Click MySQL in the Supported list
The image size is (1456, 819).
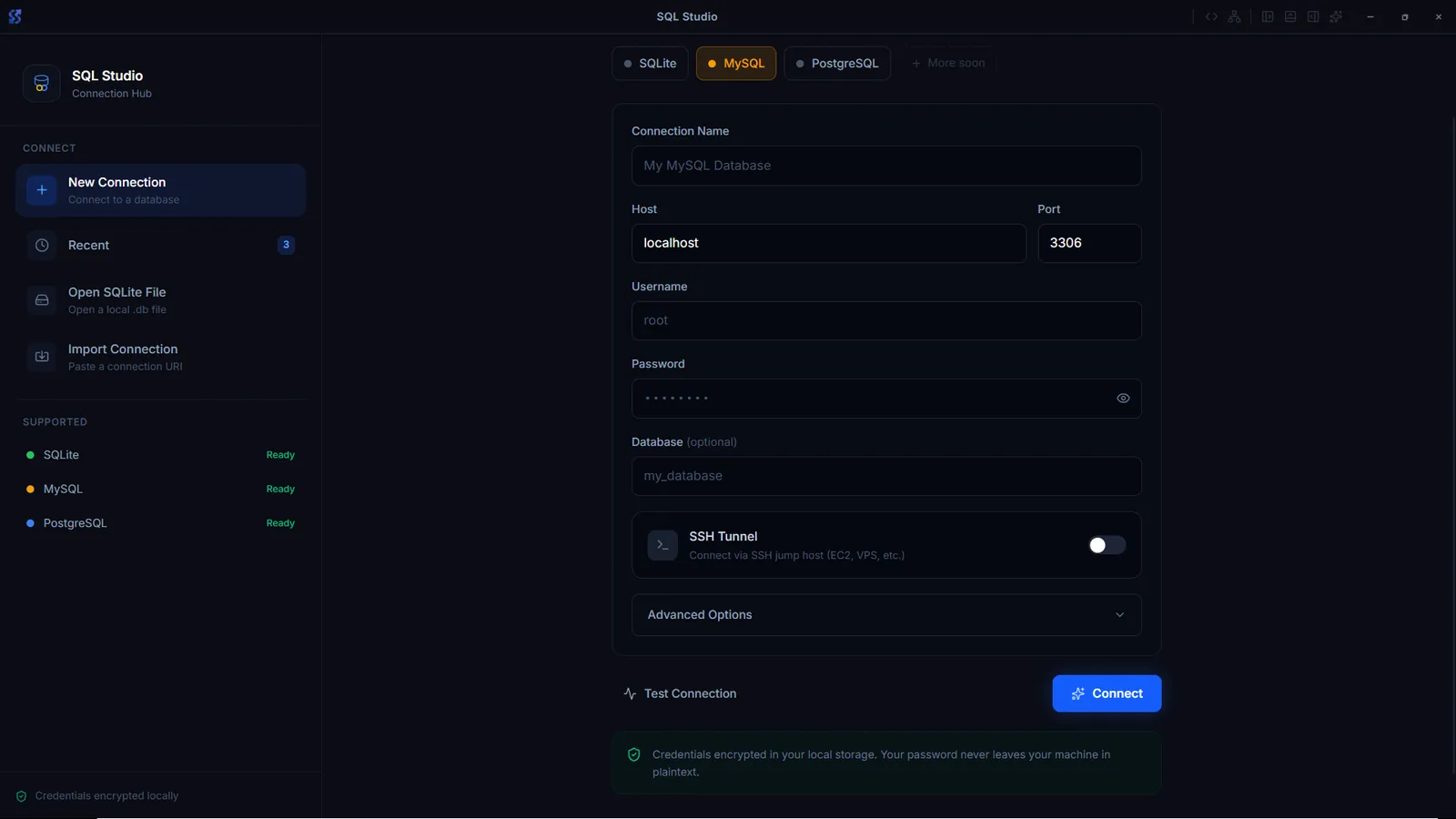[63, 490]
